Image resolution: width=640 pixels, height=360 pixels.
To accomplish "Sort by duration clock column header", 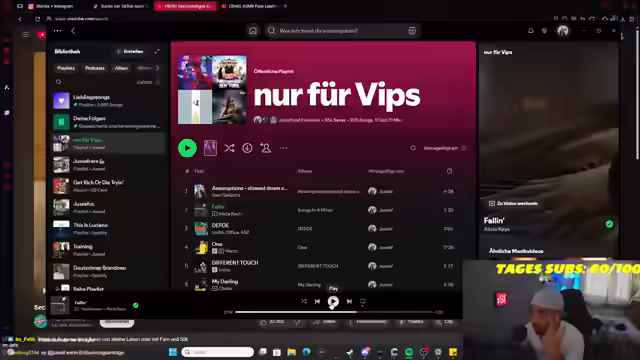I will [449, 171].
